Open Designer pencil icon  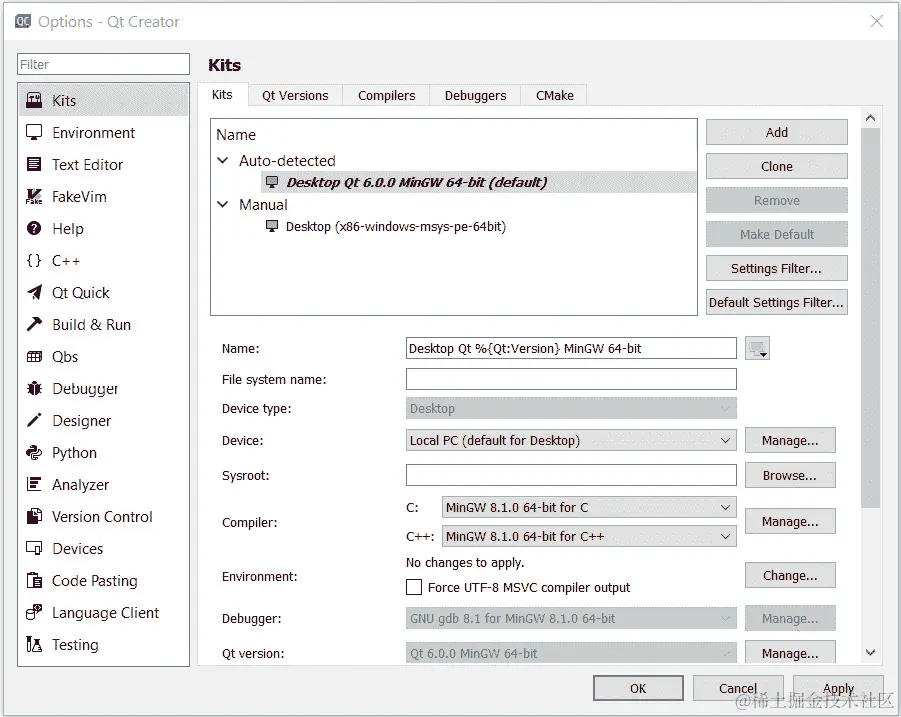coord(34,421)
